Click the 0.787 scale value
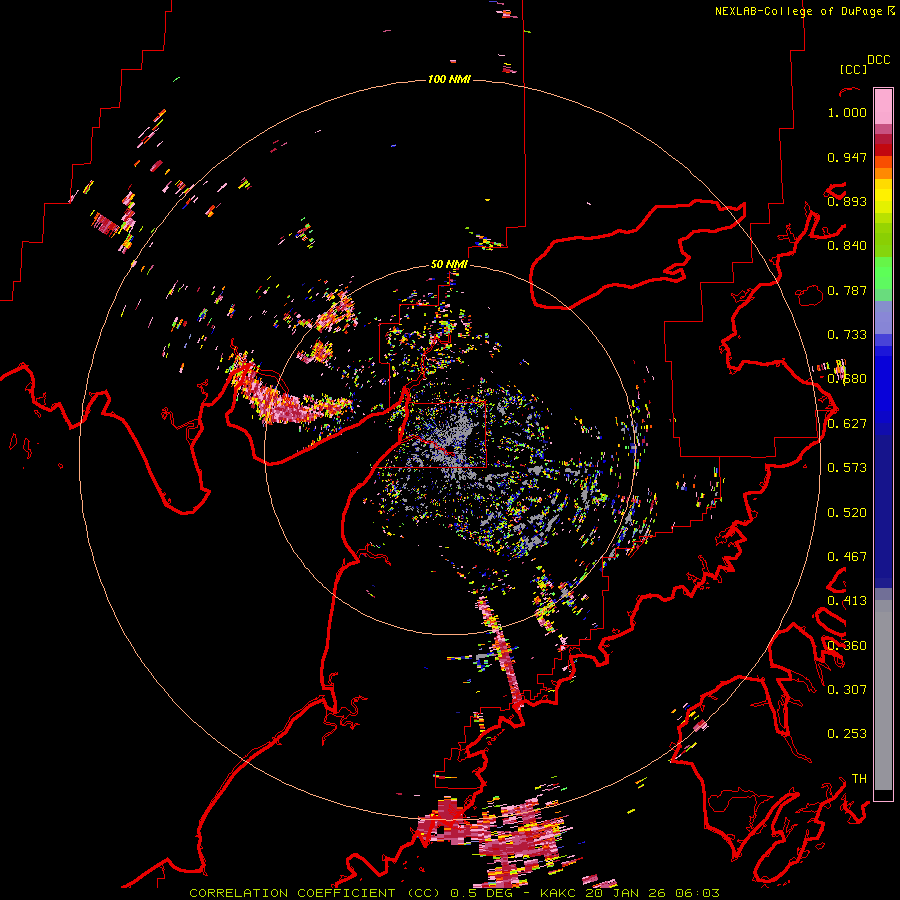The height and width of the screenshot is (900, 900). click(847, 290)
